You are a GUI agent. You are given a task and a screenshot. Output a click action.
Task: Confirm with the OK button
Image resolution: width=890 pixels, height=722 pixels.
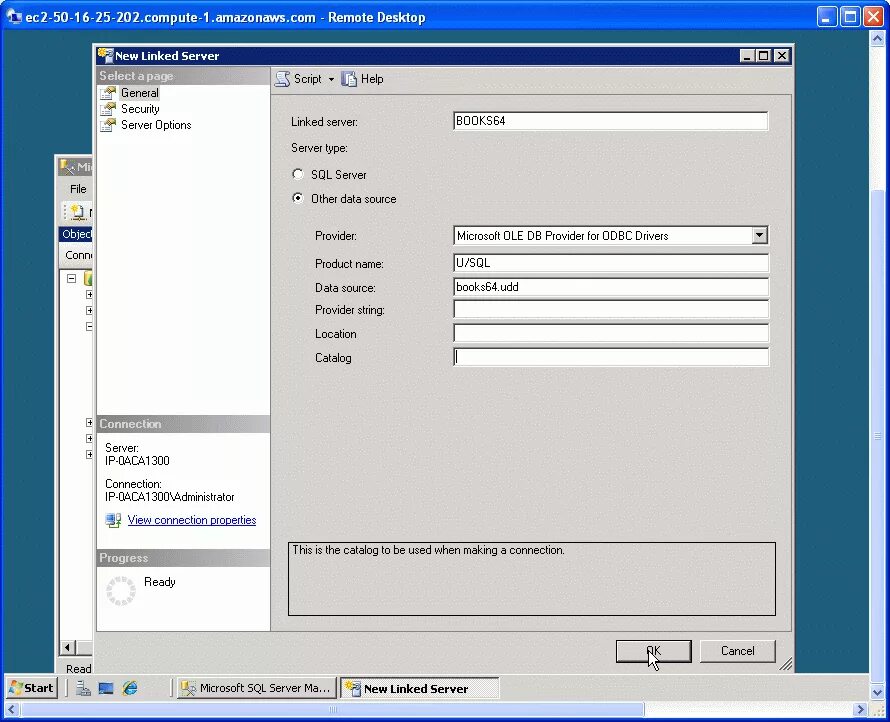click(x=653, y=651)
